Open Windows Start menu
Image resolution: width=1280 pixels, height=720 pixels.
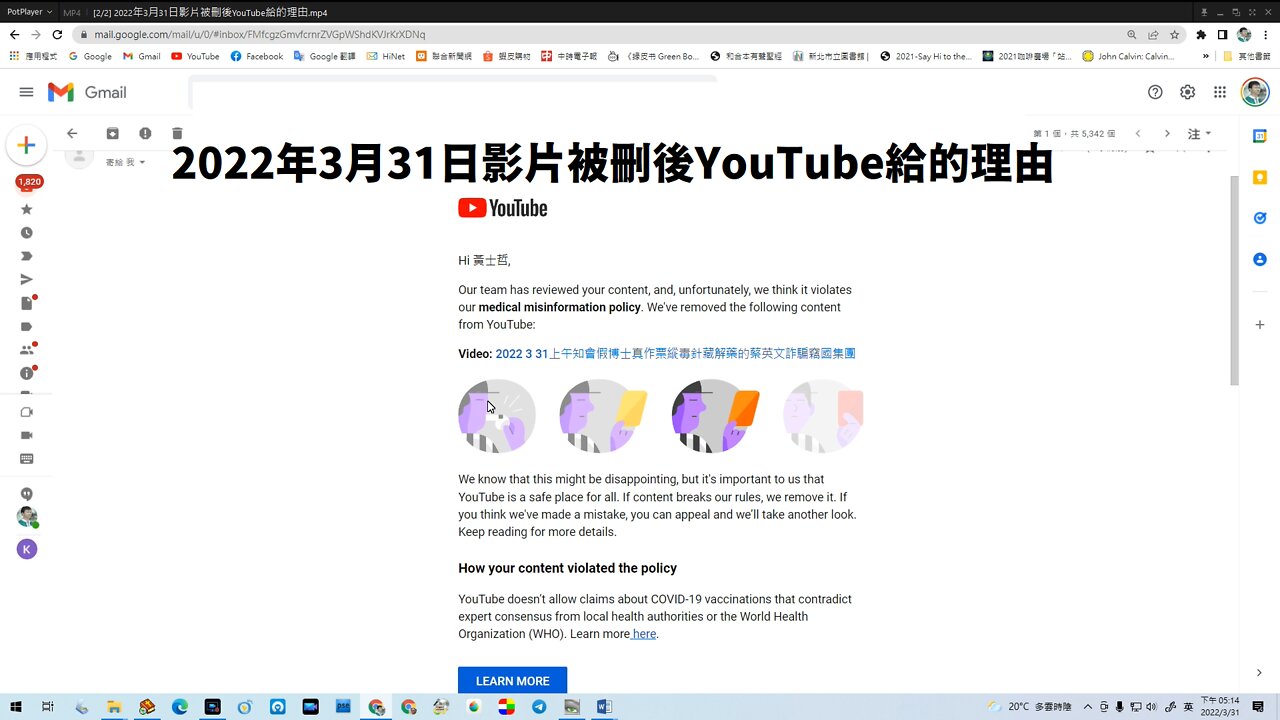(x=16, y=707)
